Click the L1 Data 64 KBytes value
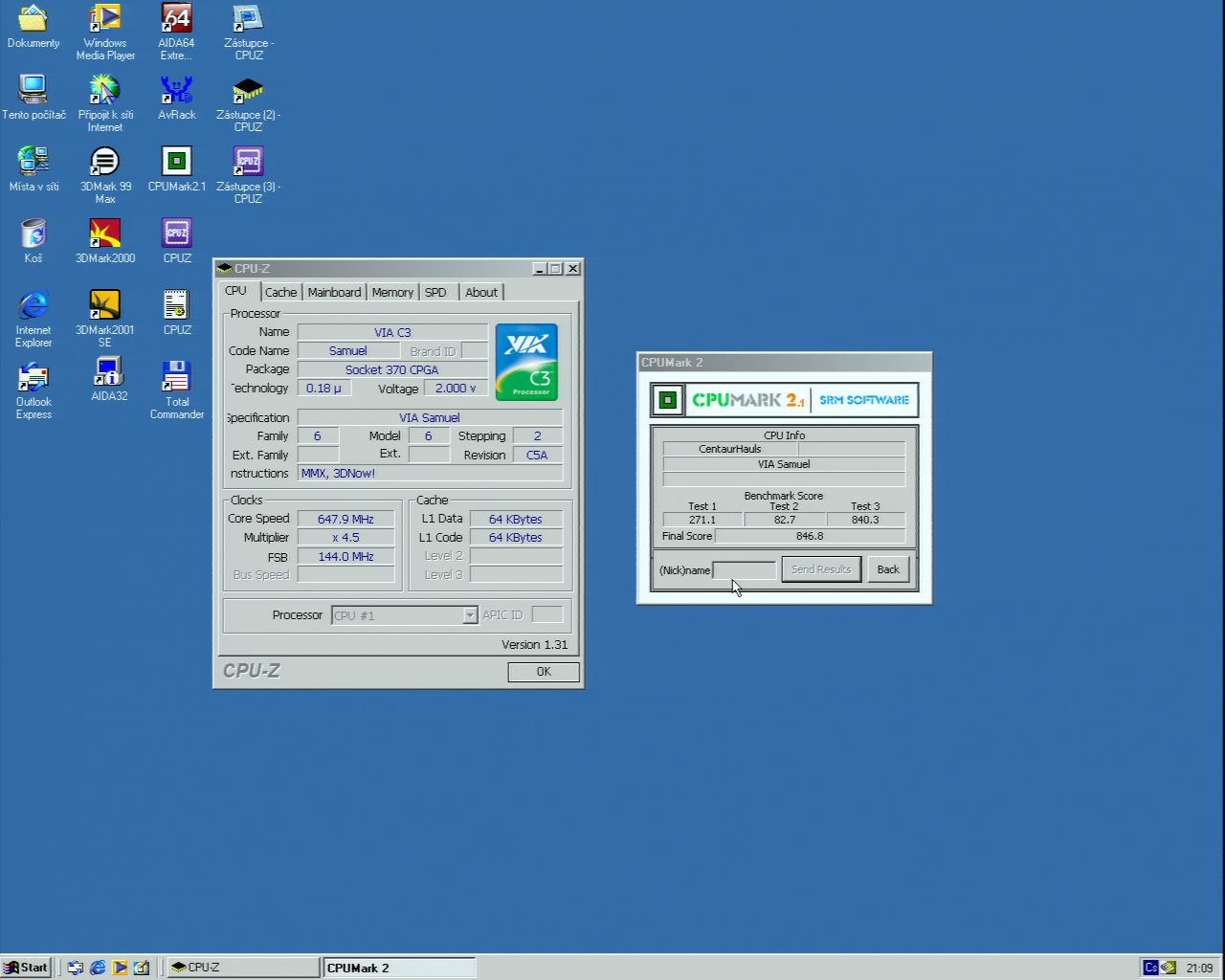This screenshot has height=980, width=1225. click(516, 519)
